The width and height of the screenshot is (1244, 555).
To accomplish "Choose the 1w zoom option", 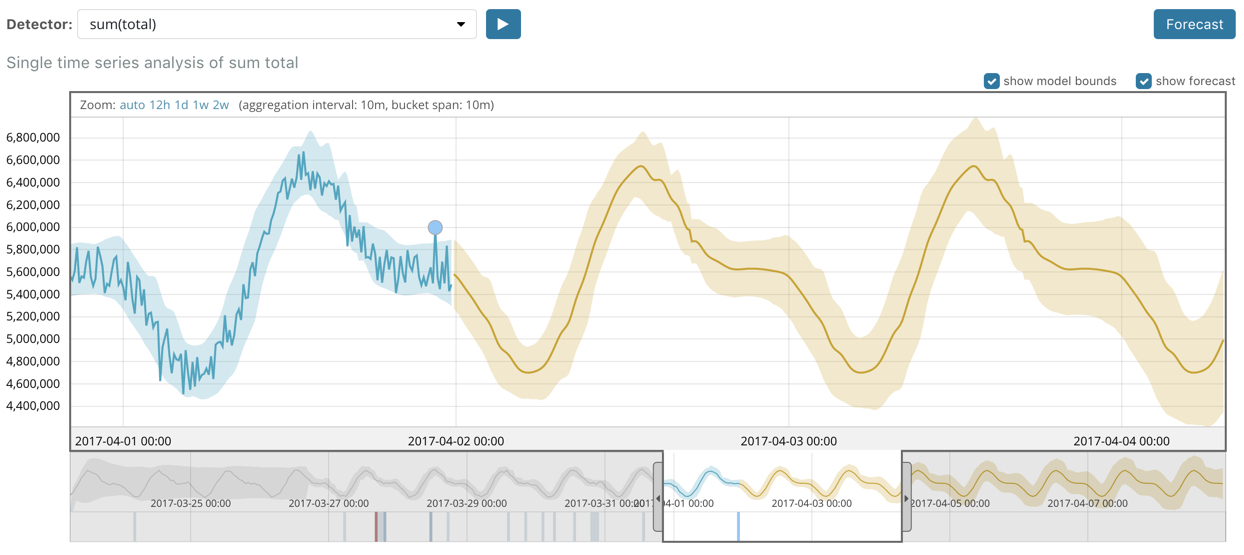I will [200, 105].
